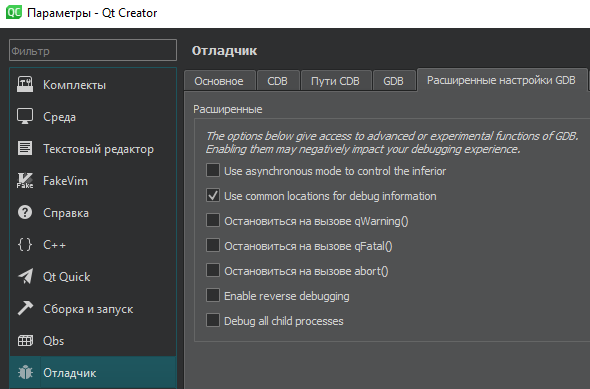Open FakeVim settings label

pos(65,181)
